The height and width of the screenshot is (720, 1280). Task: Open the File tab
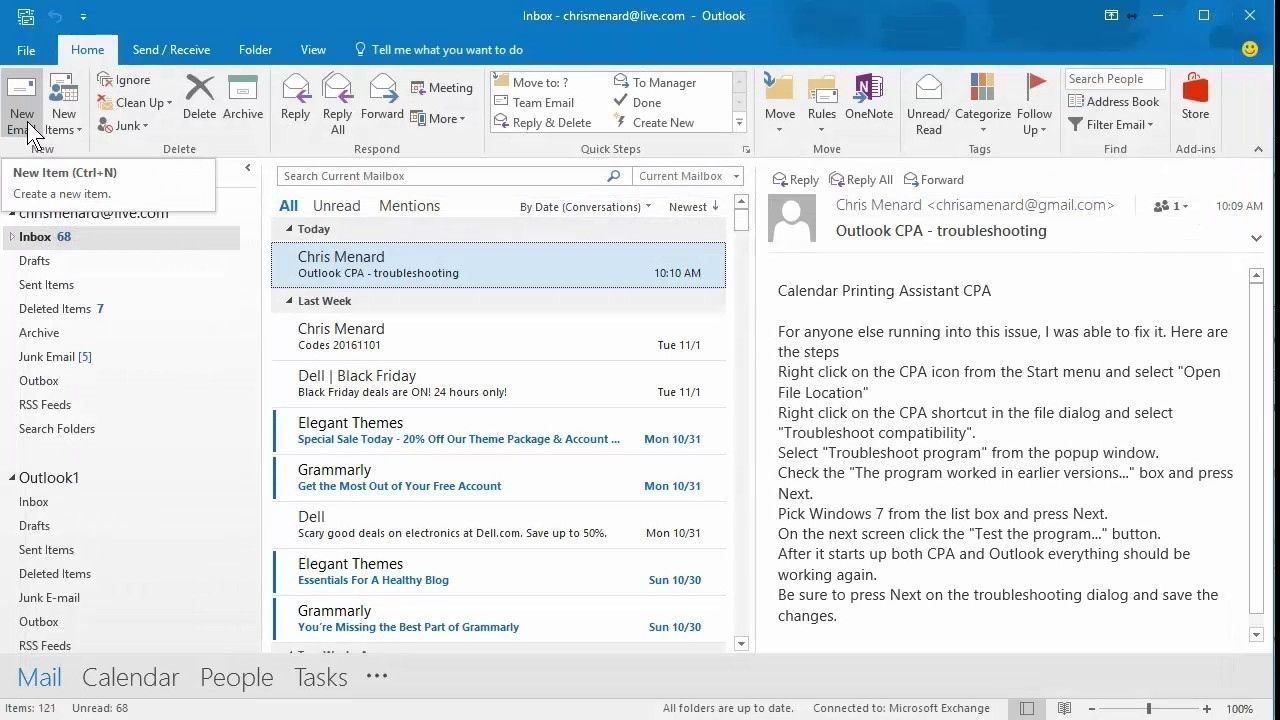[x=26, y=50]
